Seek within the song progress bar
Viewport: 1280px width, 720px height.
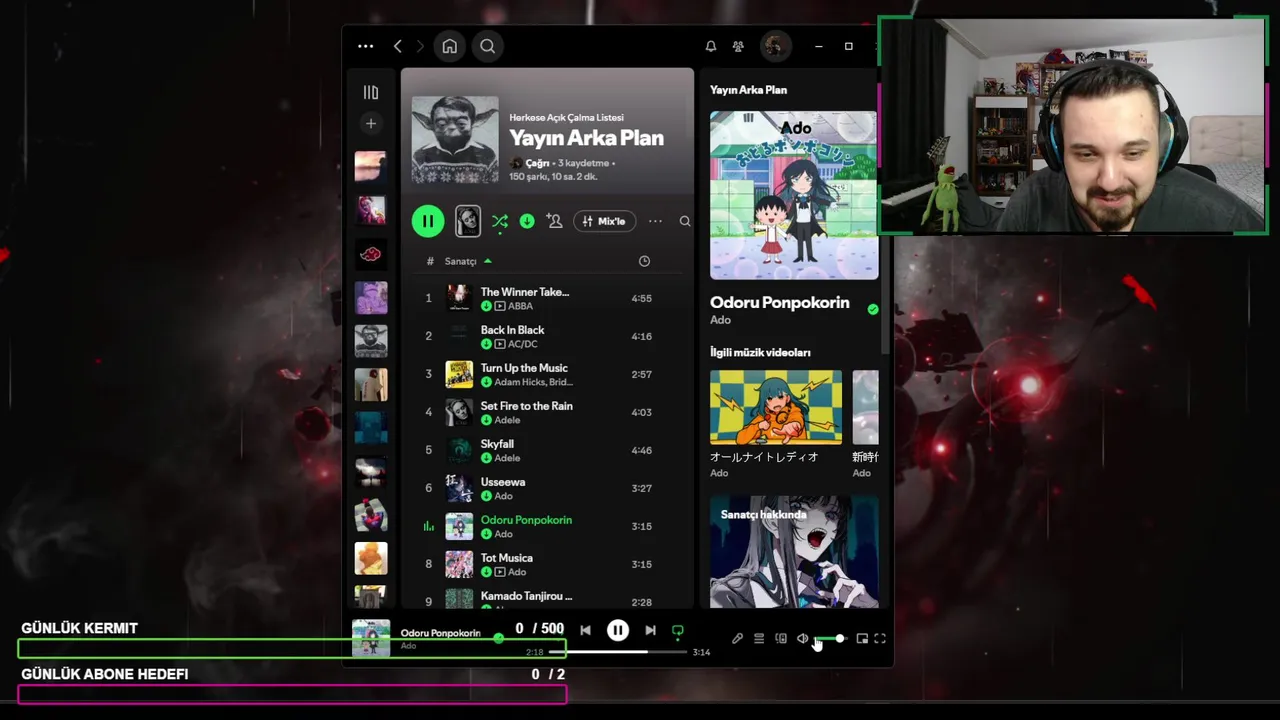[618, 652]
